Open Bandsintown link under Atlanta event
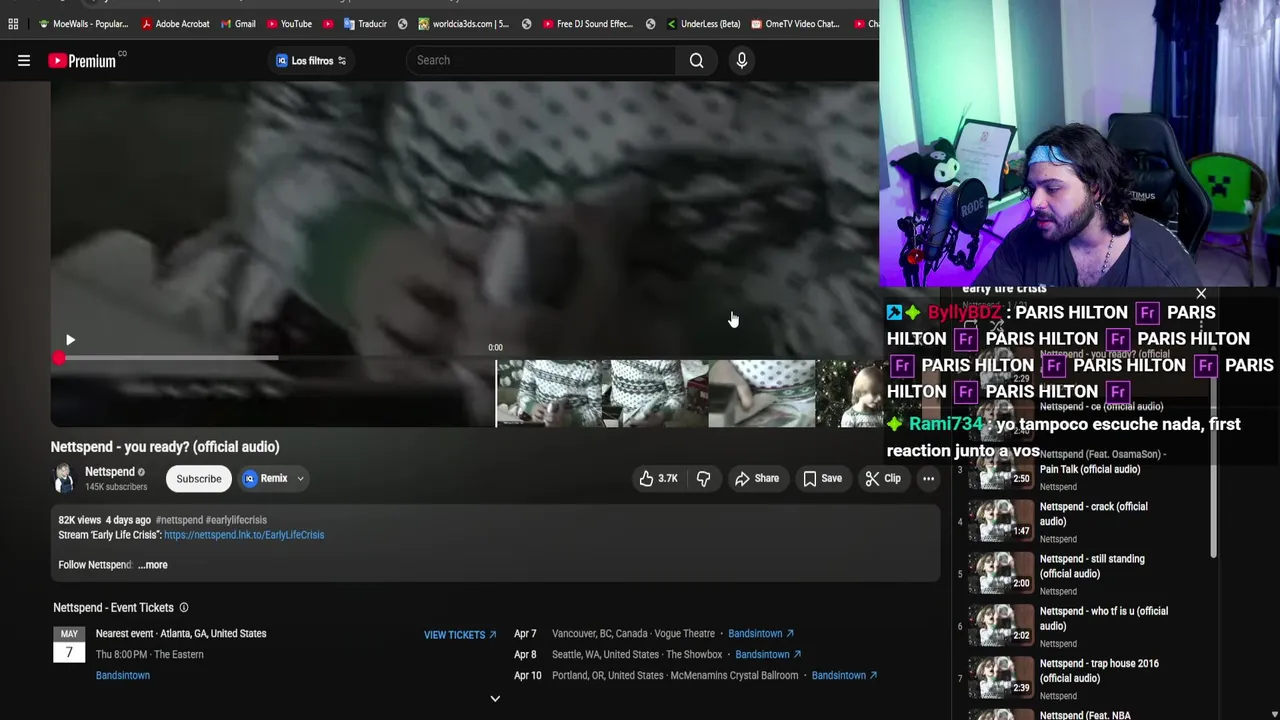This screenshot has height=720, width=1280. point(123,675)
